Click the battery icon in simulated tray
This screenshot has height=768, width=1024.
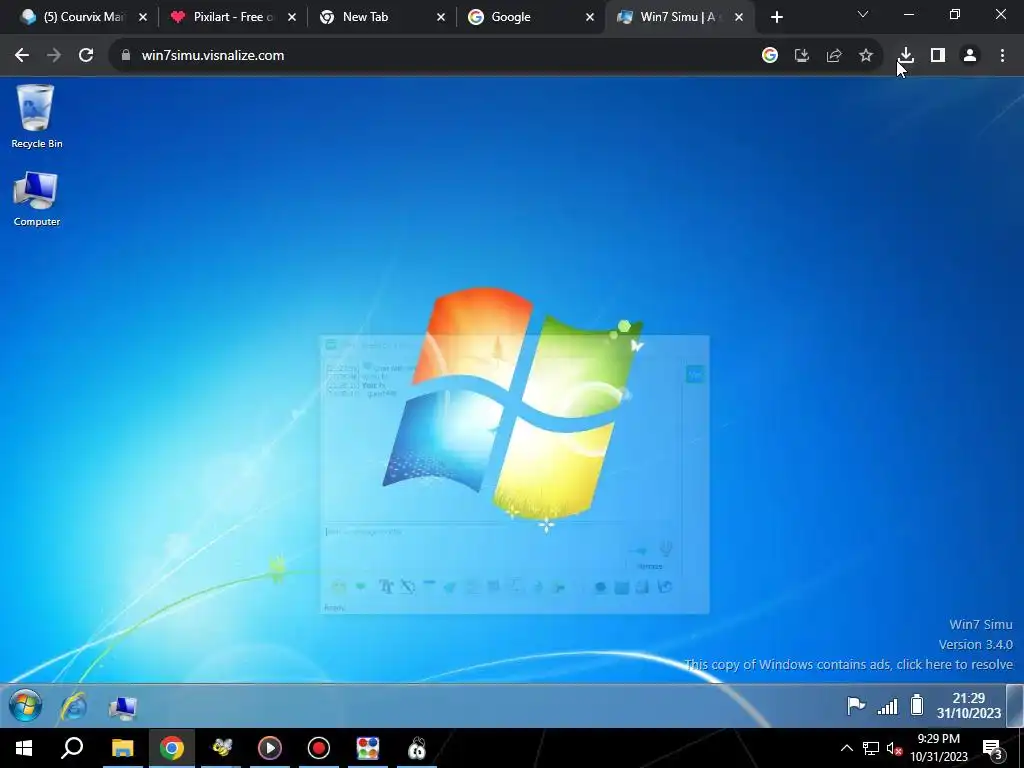(918, 705)
